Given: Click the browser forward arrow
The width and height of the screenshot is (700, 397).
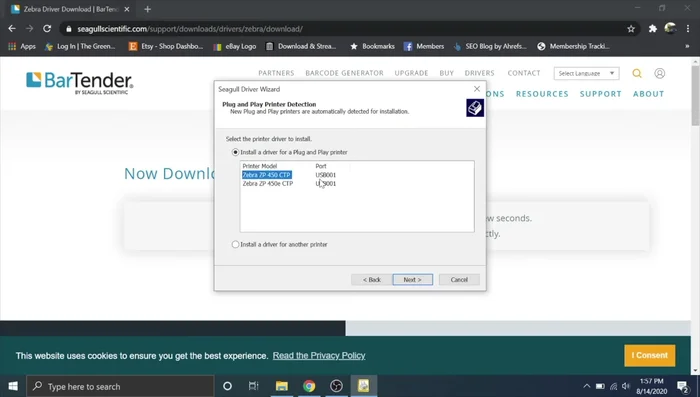Looking at the screenshot, I should coord(29,29).
